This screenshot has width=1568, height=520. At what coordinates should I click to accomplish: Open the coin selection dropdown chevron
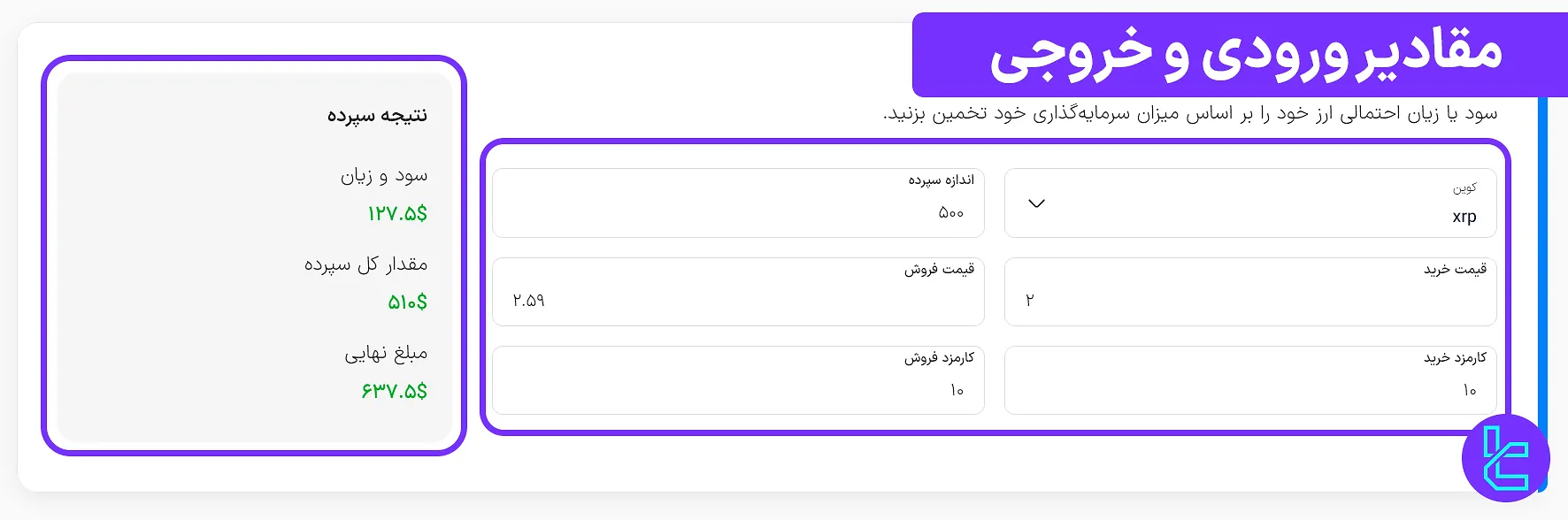[x=1035, y=203]
